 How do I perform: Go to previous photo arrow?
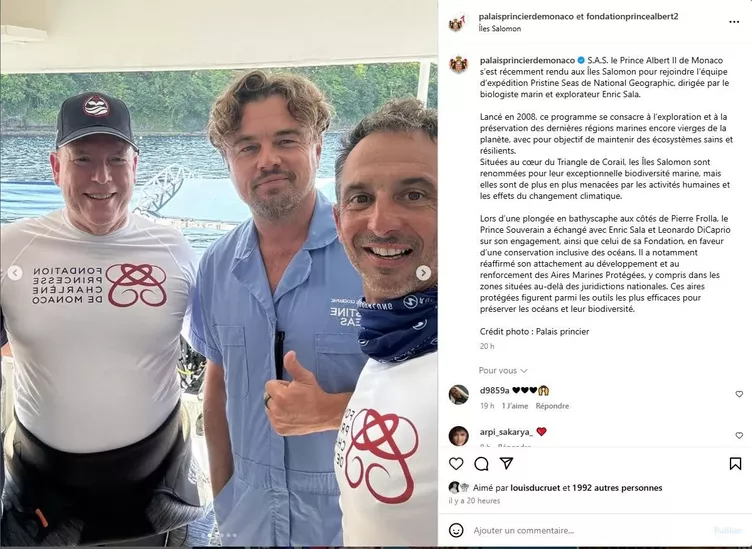point(14,273)
